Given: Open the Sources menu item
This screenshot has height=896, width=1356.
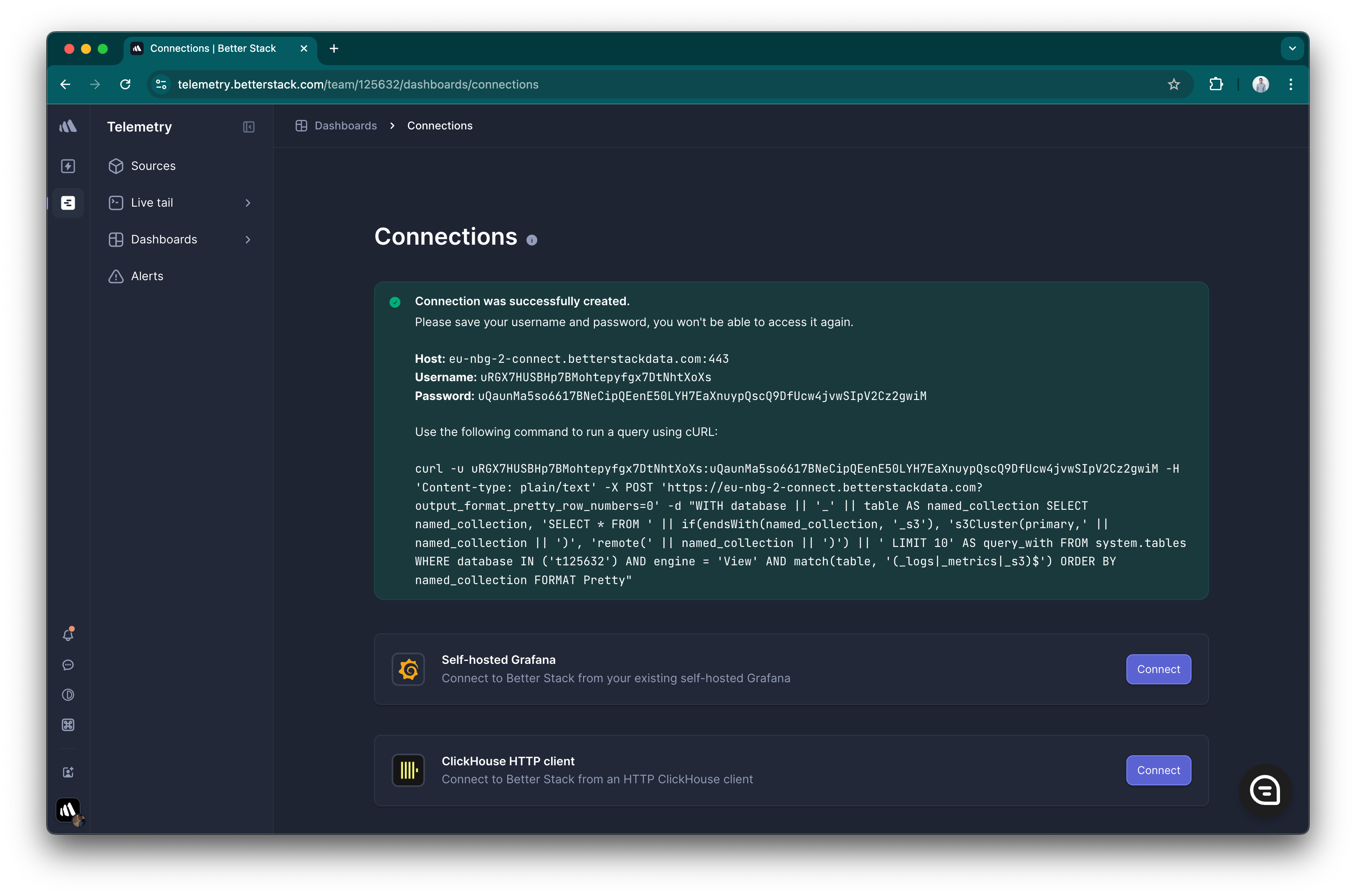Looking at the screenshot, I should click(x=153, y=166).
